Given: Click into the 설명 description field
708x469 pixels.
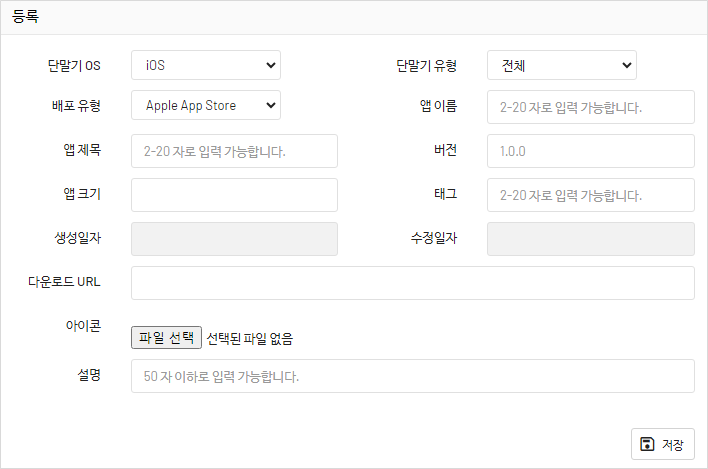Looking at the screenshot, I should pyautogui.click(x=412, y=376).
